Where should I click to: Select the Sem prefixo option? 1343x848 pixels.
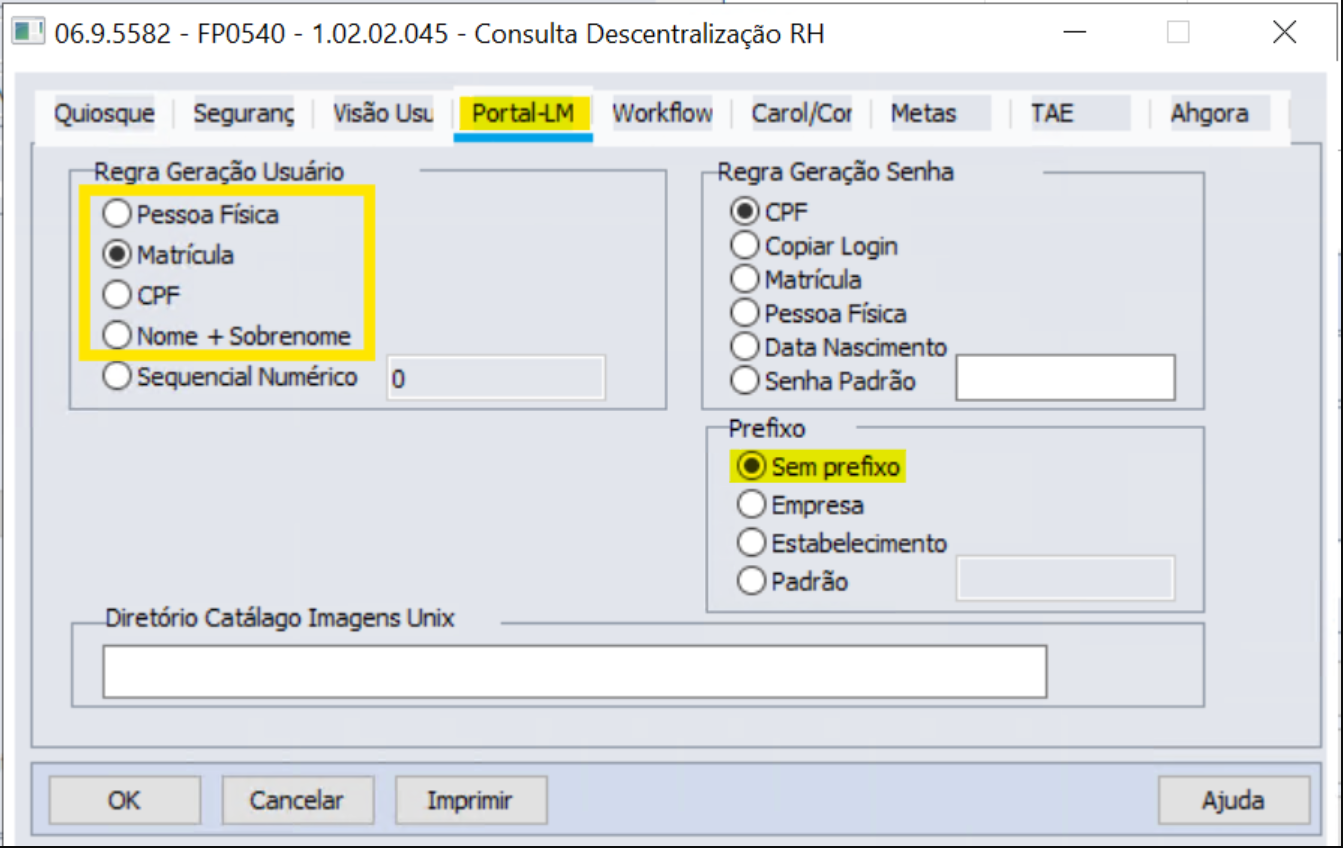pos(751,467)
